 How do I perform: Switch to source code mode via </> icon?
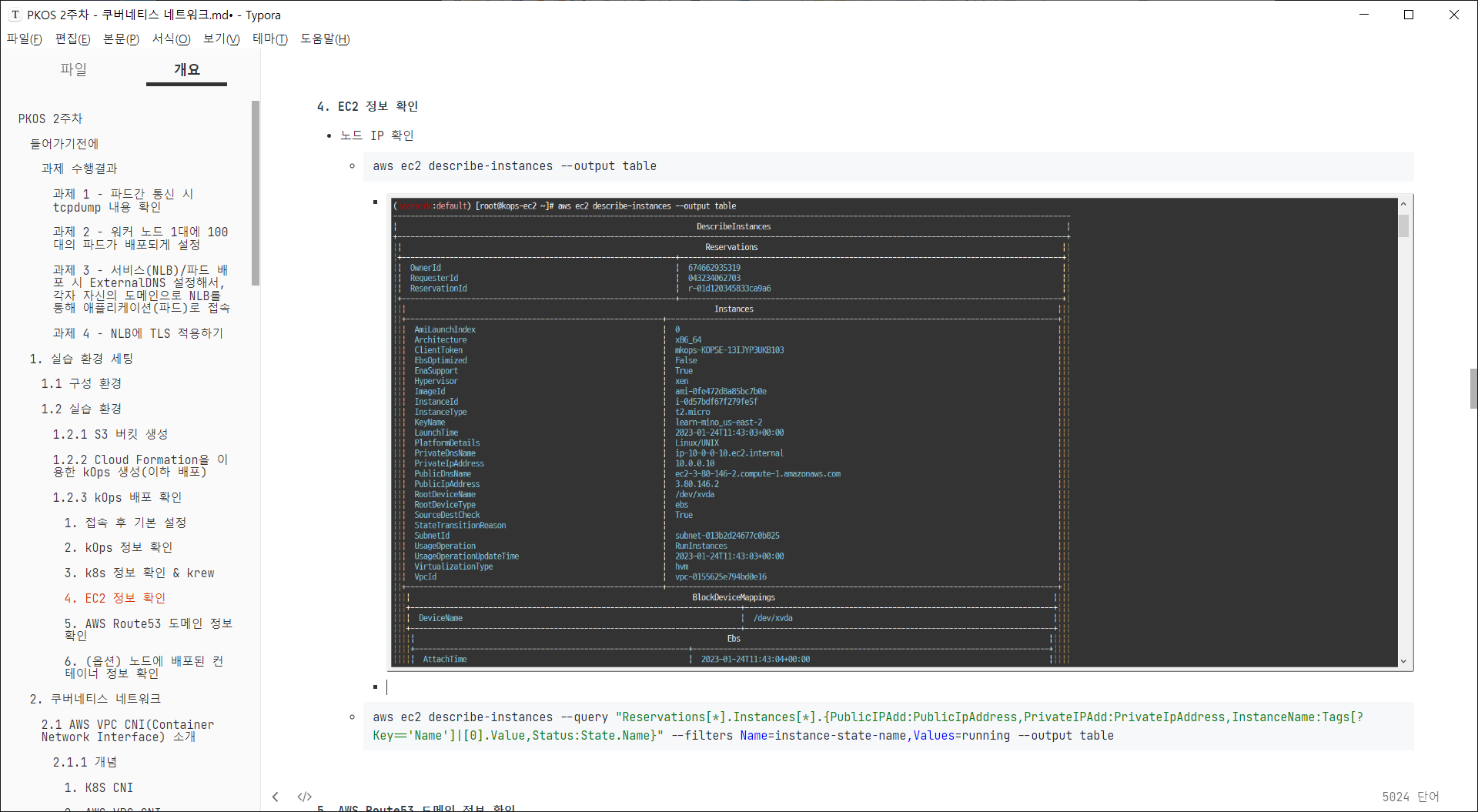(304, 797)
